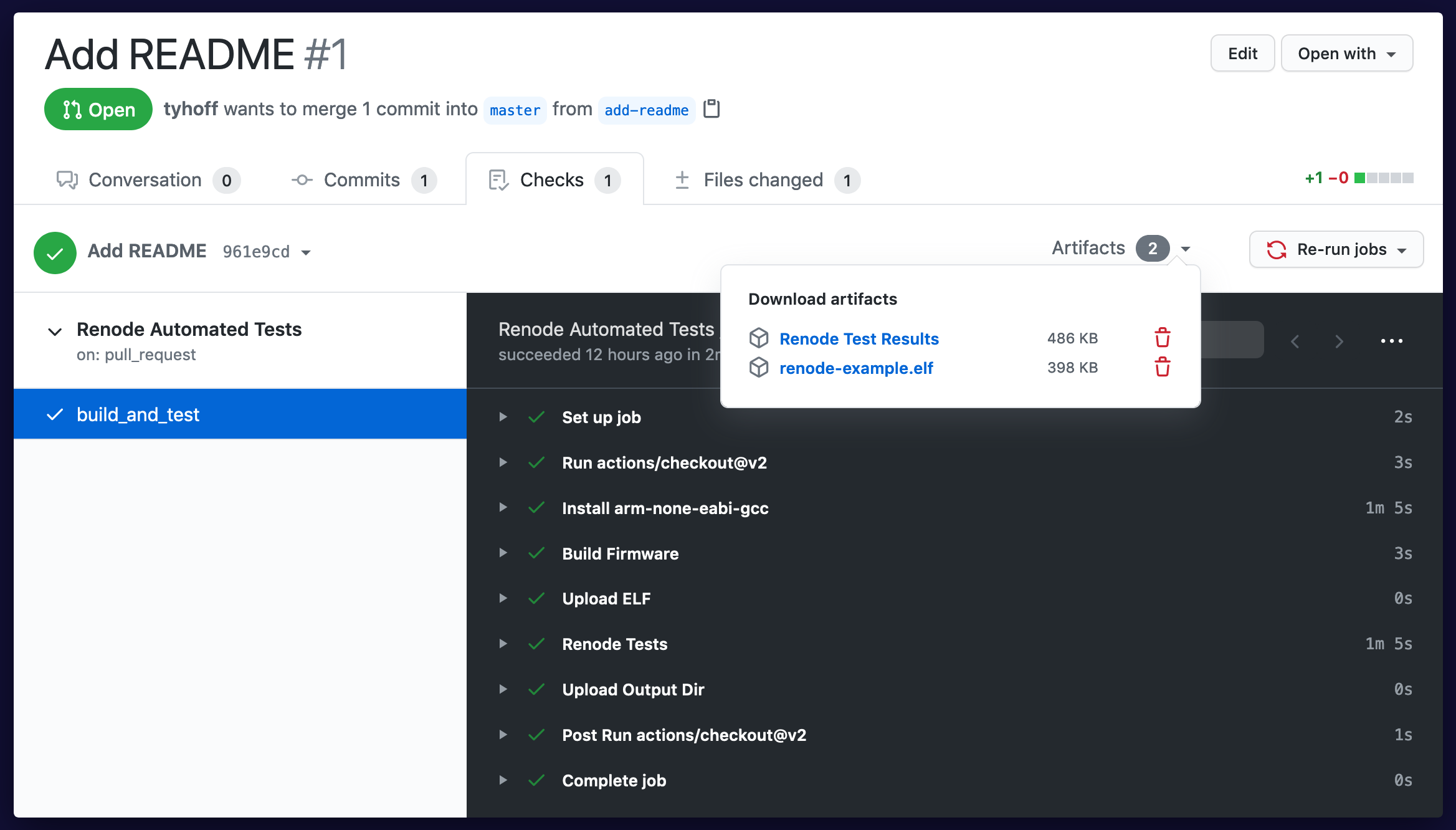Viewport: 1456px width, 830px height.
Task: Open the three-dots log options menu
Action: (1391, 341)
